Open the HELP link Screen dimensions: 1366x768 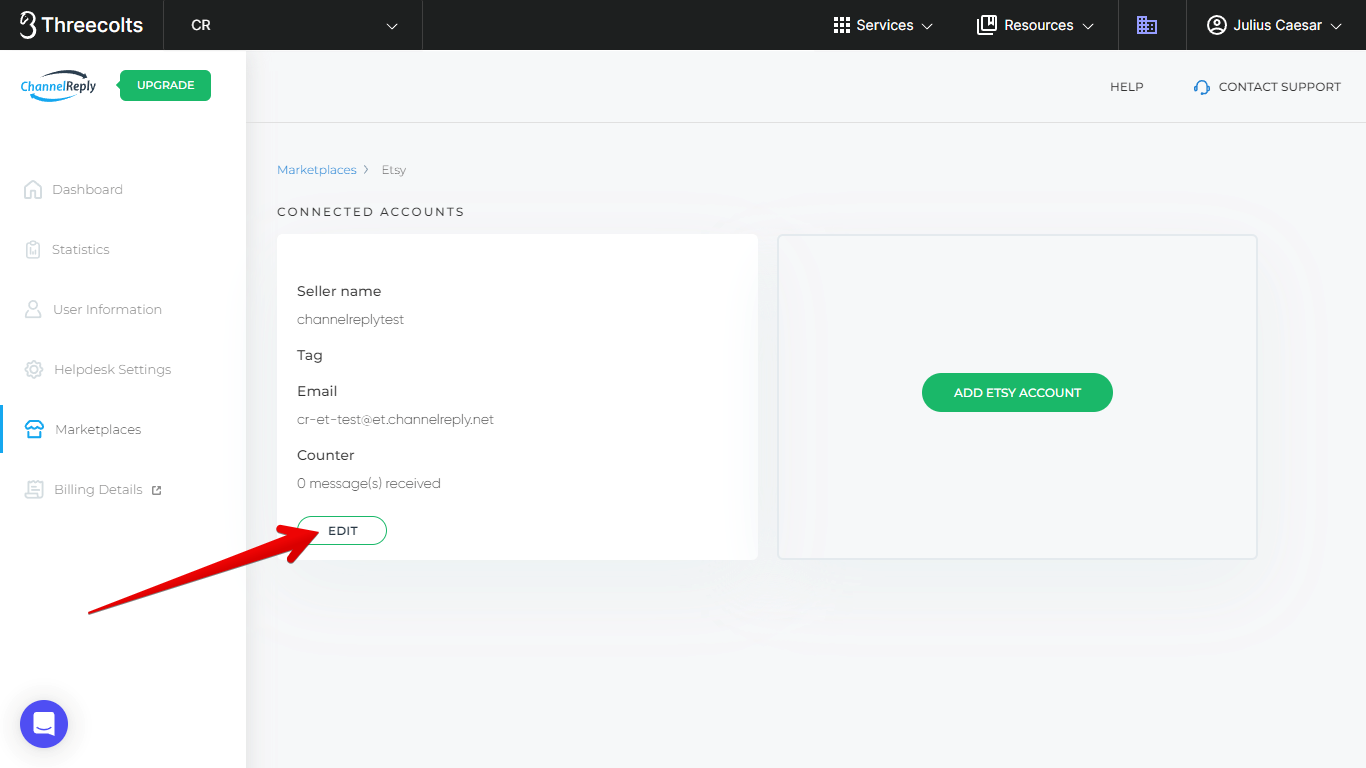[1126, 87]
